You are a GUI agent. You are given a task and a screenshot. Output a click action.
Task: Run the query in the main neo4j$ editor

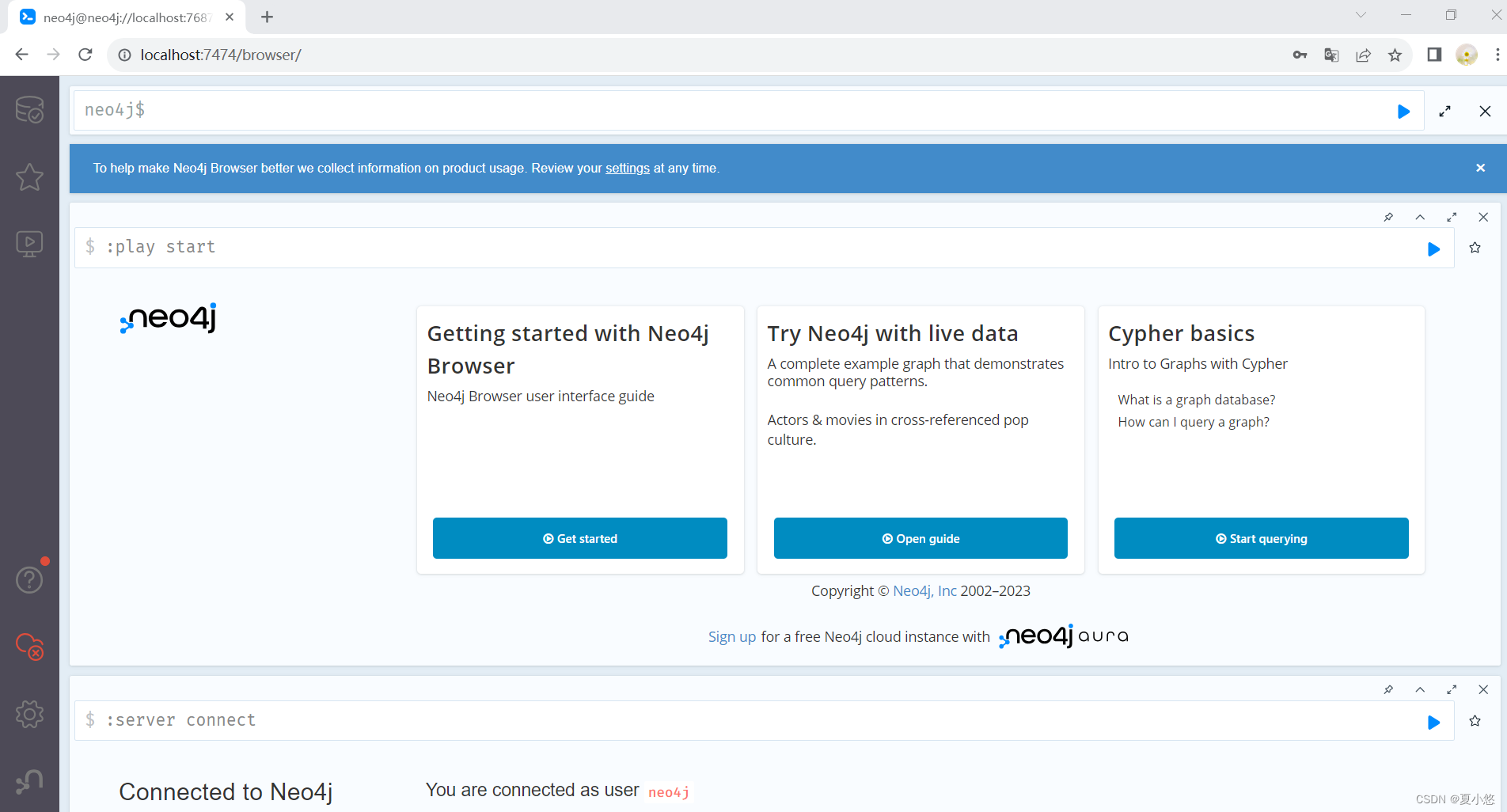pos(1403,112)
